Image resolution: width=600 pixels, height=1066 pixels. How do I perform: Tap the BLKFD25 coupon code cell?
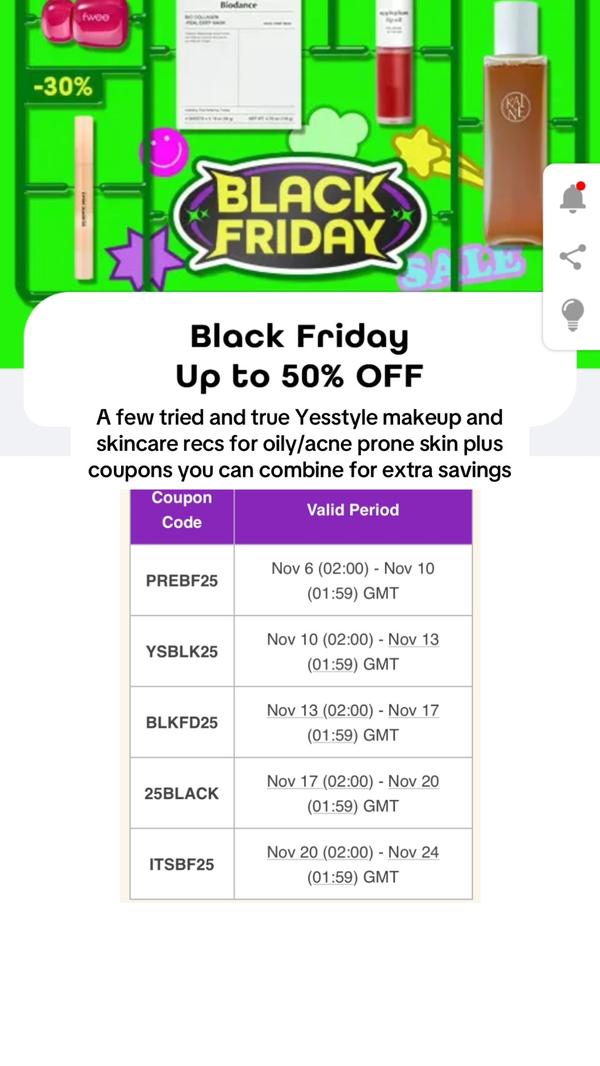coord(182,722)
